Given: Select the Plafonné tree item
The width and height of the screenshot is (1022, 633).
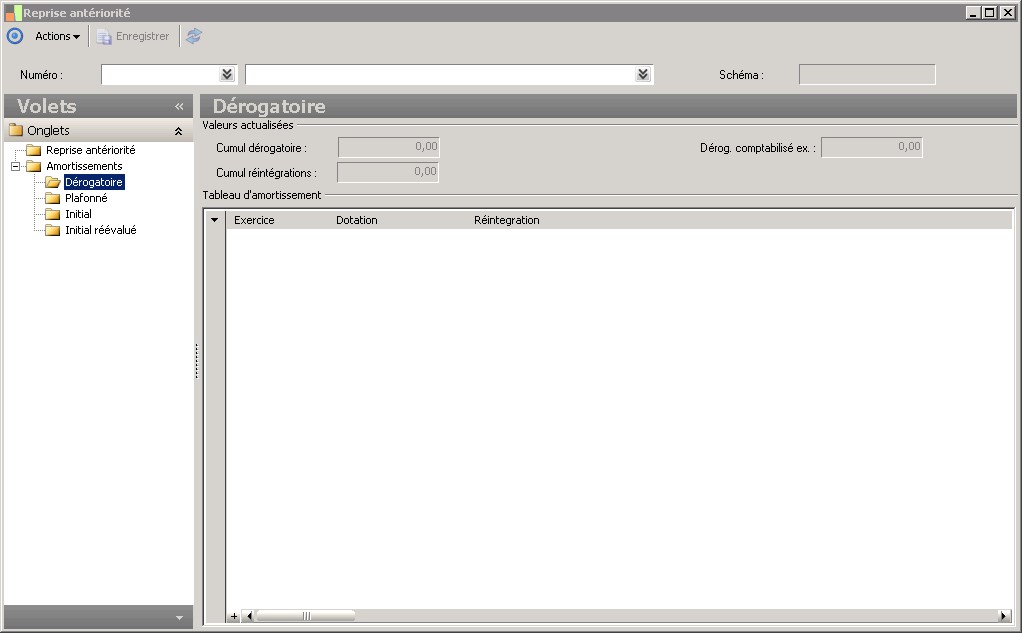Looking at the screenshot, I should point(86,198).
